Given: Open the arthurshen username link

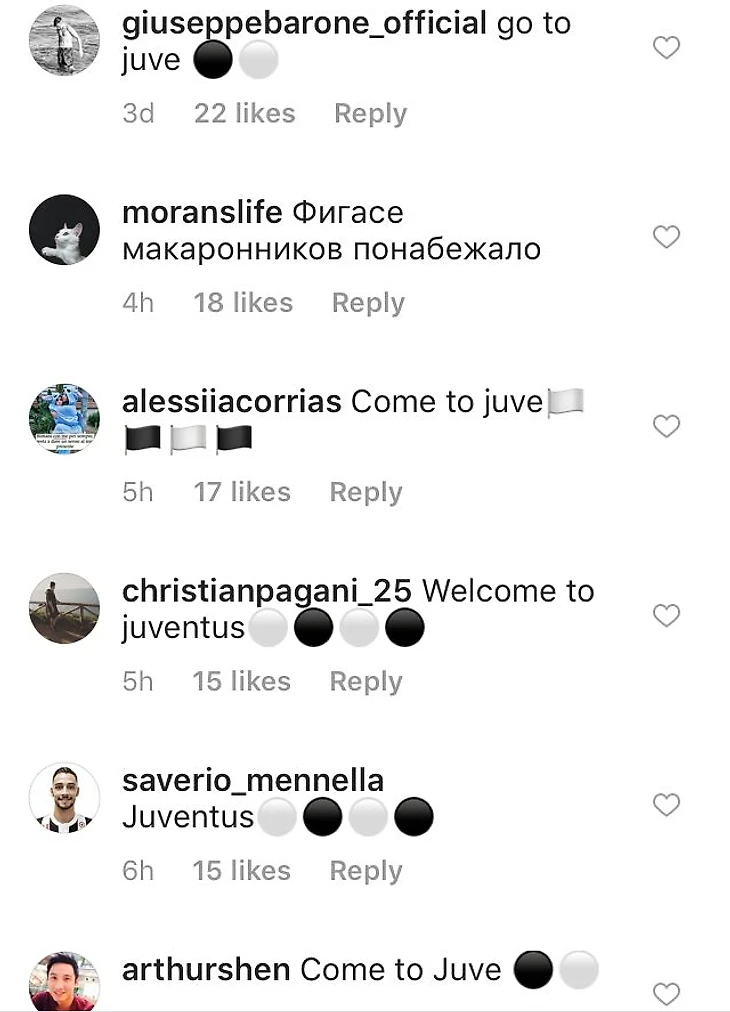Looking at the screenshot, I should pyautogui.click(x=206, y=969).
